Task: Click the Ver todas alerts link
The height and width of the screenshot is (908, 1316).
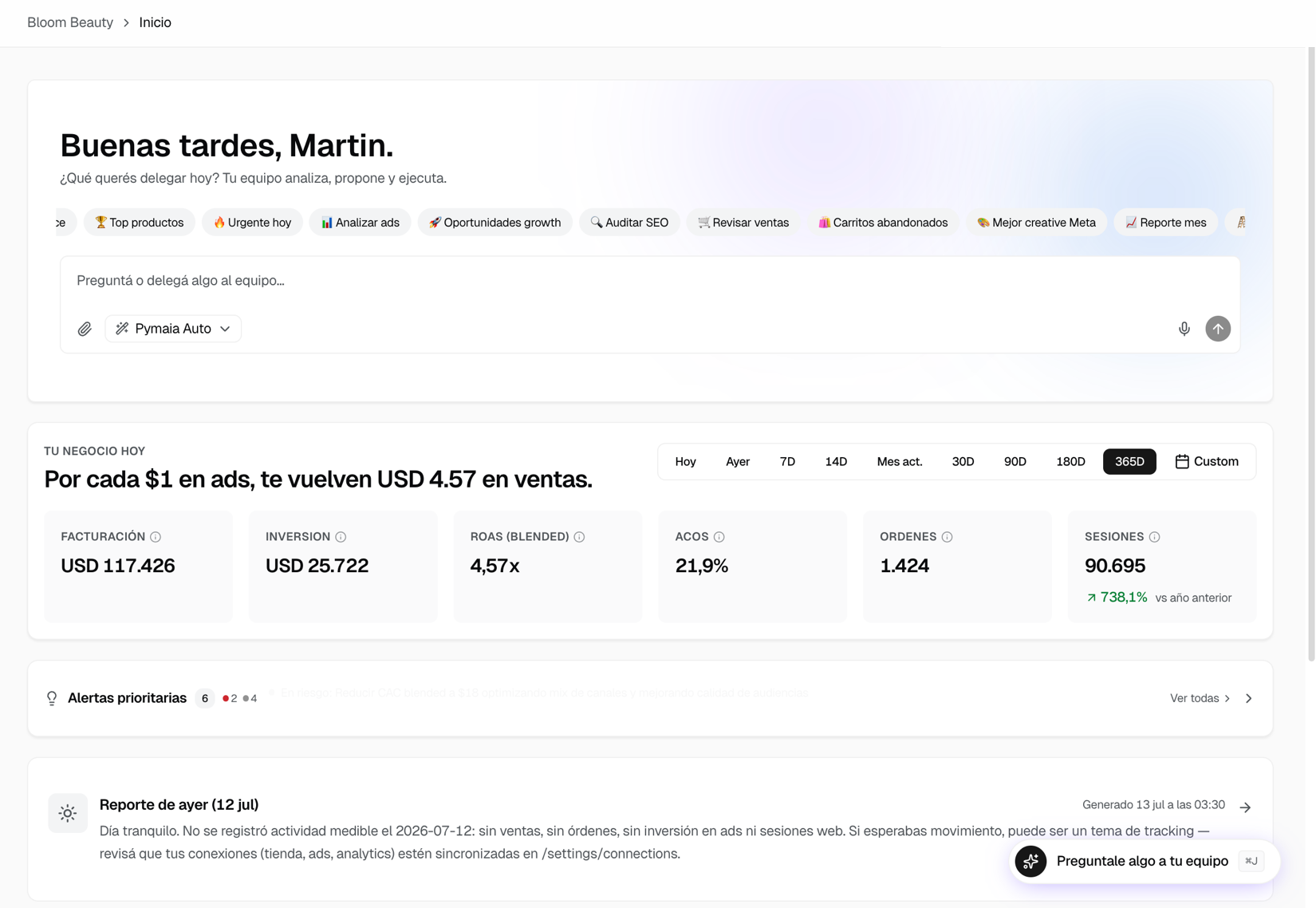Action: pyautogui.click(x=1200, y=698)
